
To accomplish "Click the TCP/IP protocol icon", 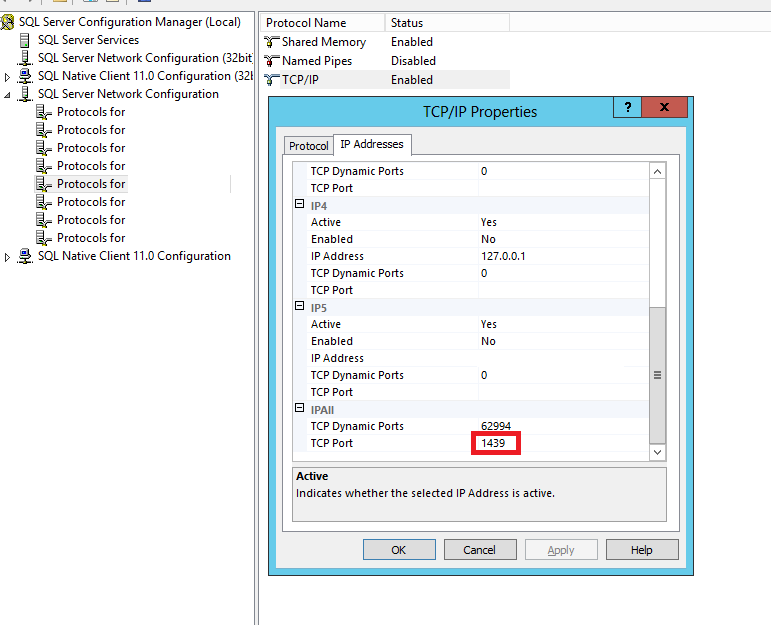I will tap(271, 80).
